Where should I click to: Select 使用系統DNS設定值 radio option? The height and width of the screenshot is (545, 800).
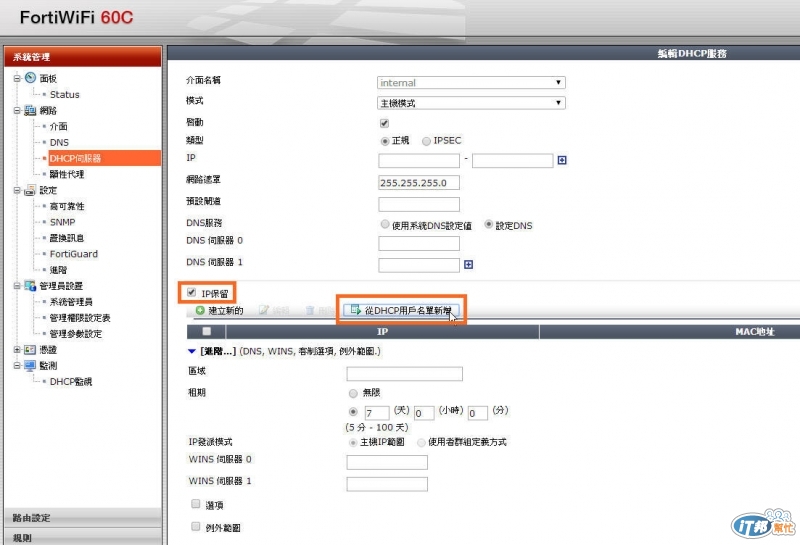point(385,224)
